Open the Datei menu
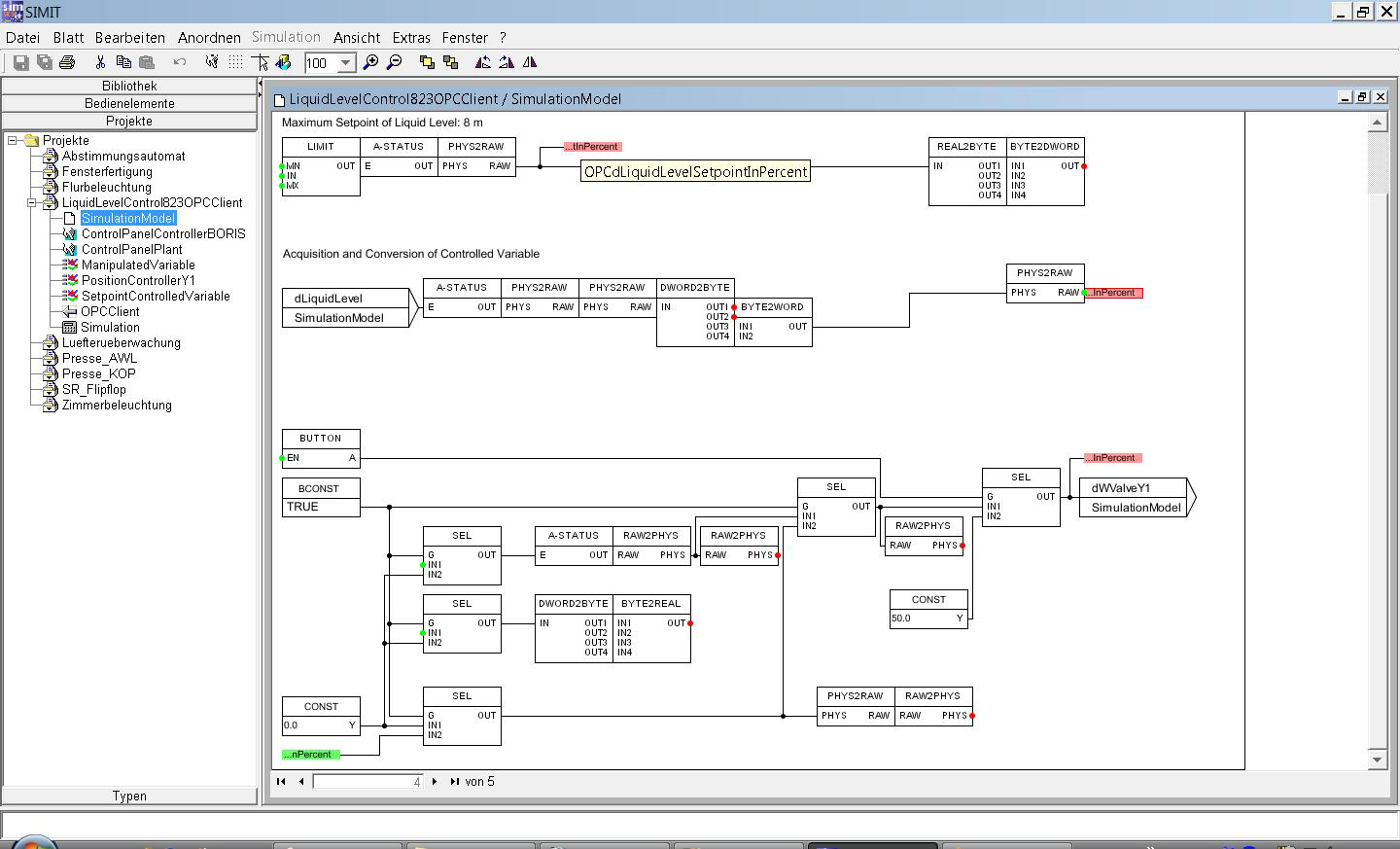Image resolution: width=1400 pixels, height=849 pixels. pyautogui.click(x=23, y=38)
